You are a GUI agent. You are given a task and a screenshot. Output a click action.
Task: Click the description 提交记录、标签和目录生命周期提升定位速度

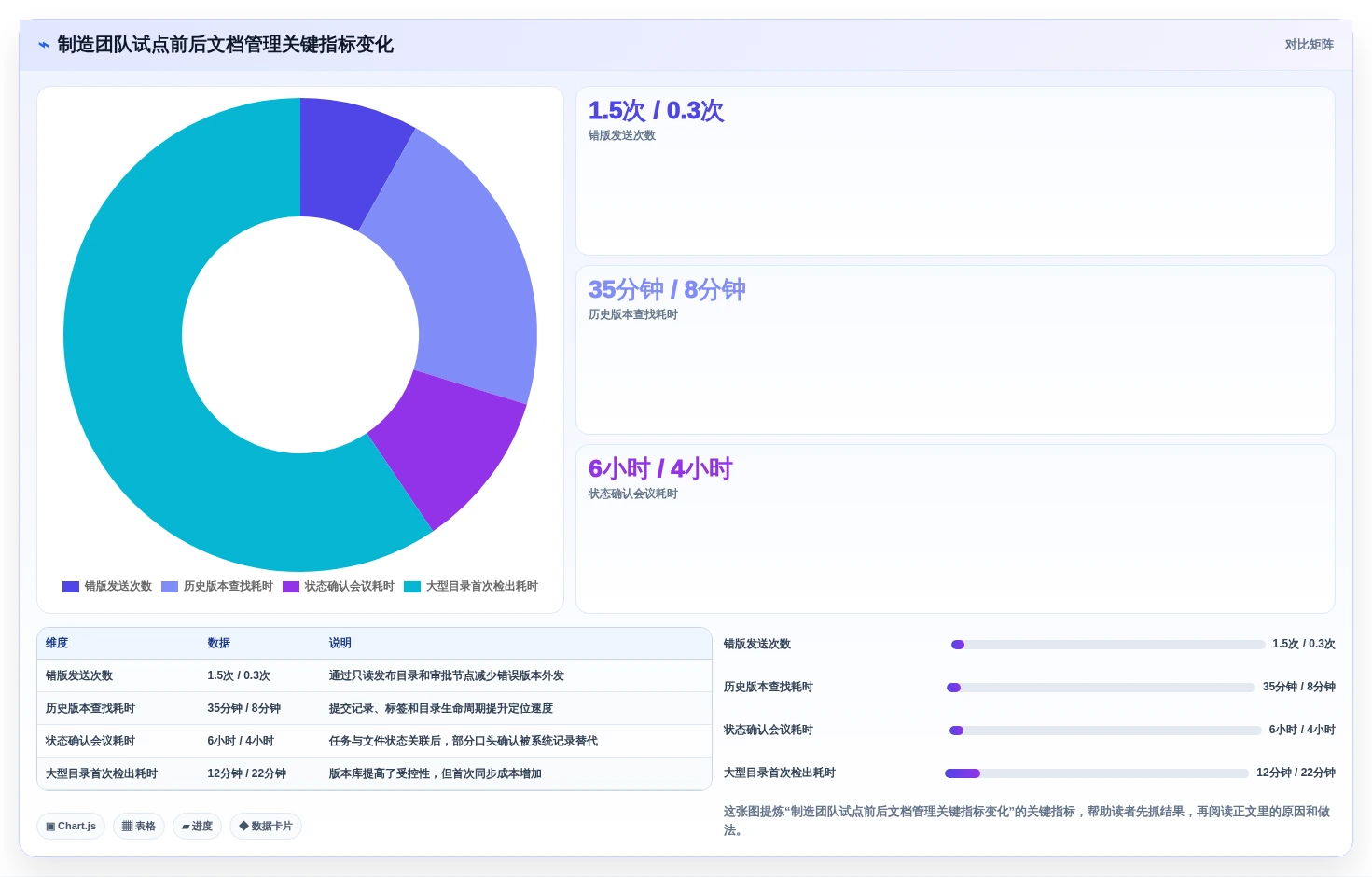pyautogui.click(x=441, y=708)
